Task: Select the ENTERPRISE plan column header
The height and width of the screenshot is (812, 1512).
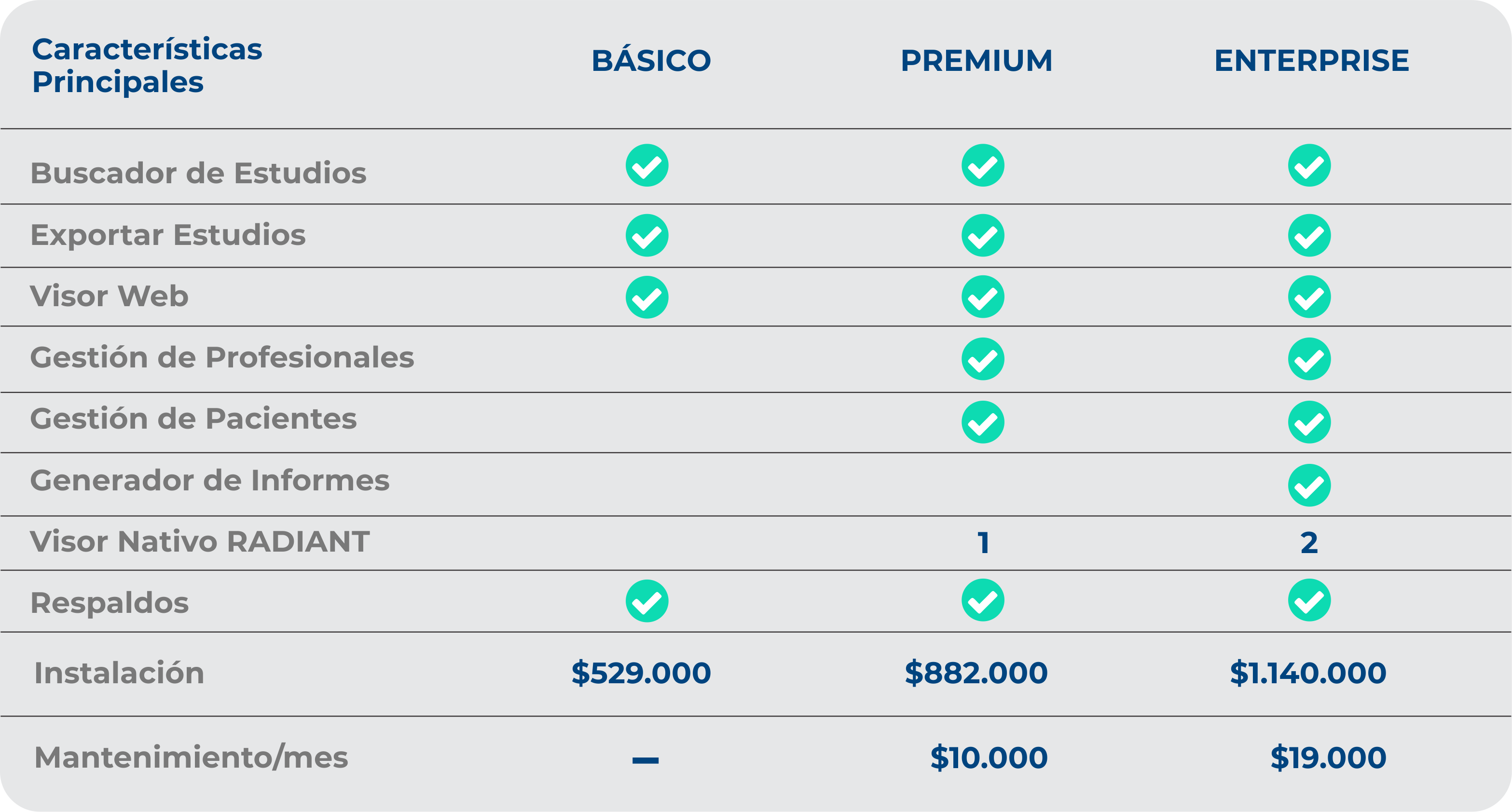Action: click(1311, 61)
